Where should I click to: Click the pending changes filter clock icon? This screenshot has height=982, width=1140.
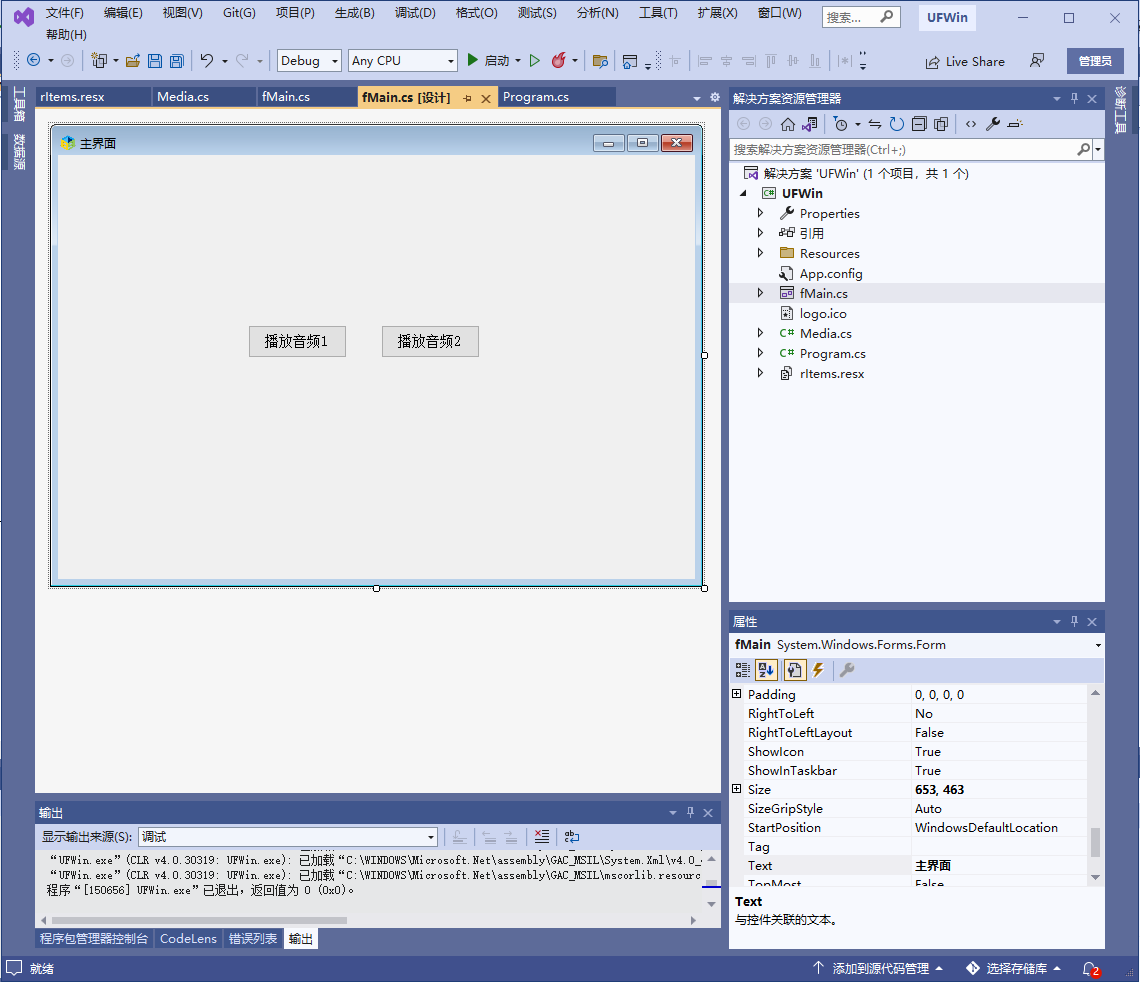840,124
